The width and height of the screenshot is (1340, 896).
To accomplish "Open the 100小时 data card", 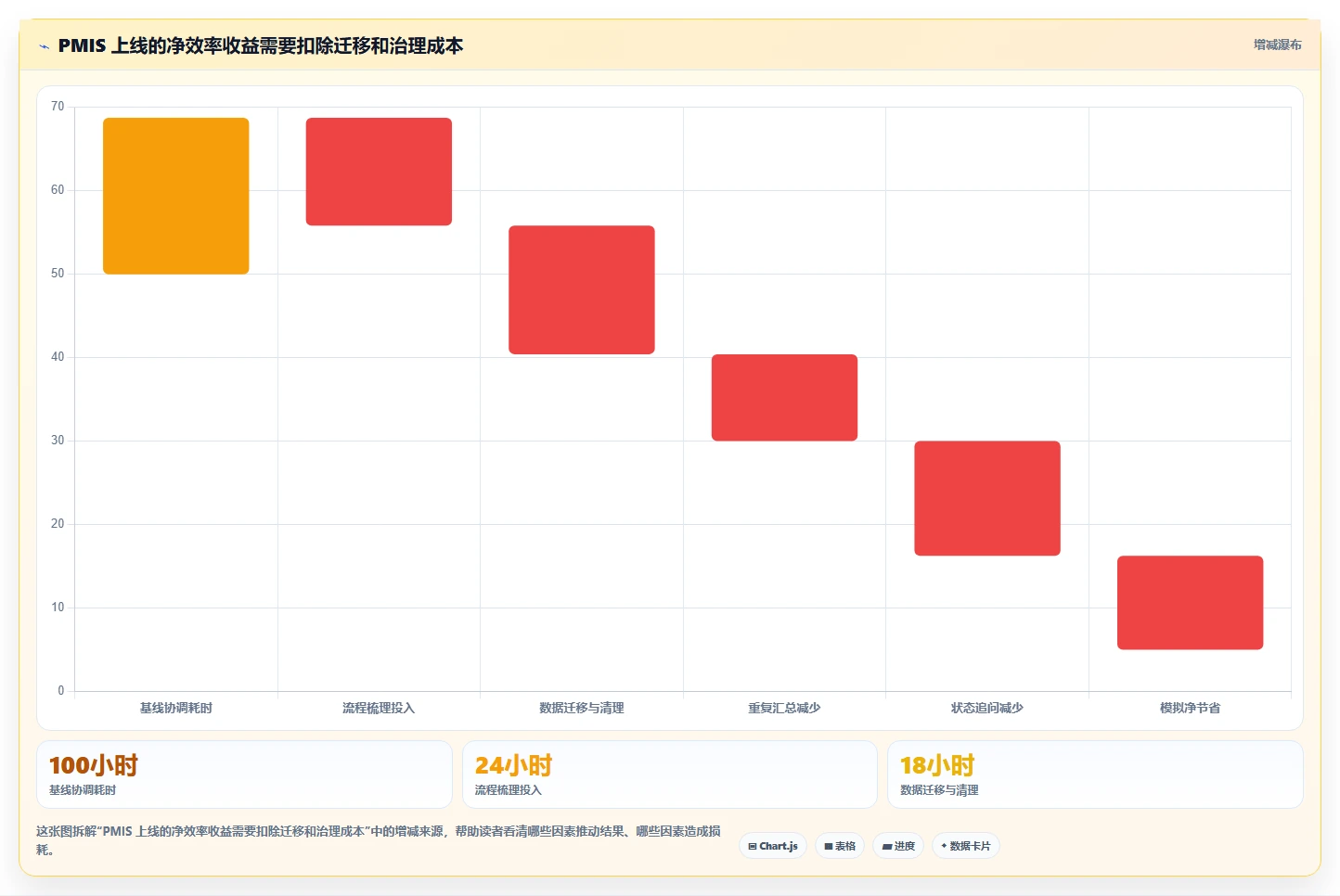I will point(244,774).
